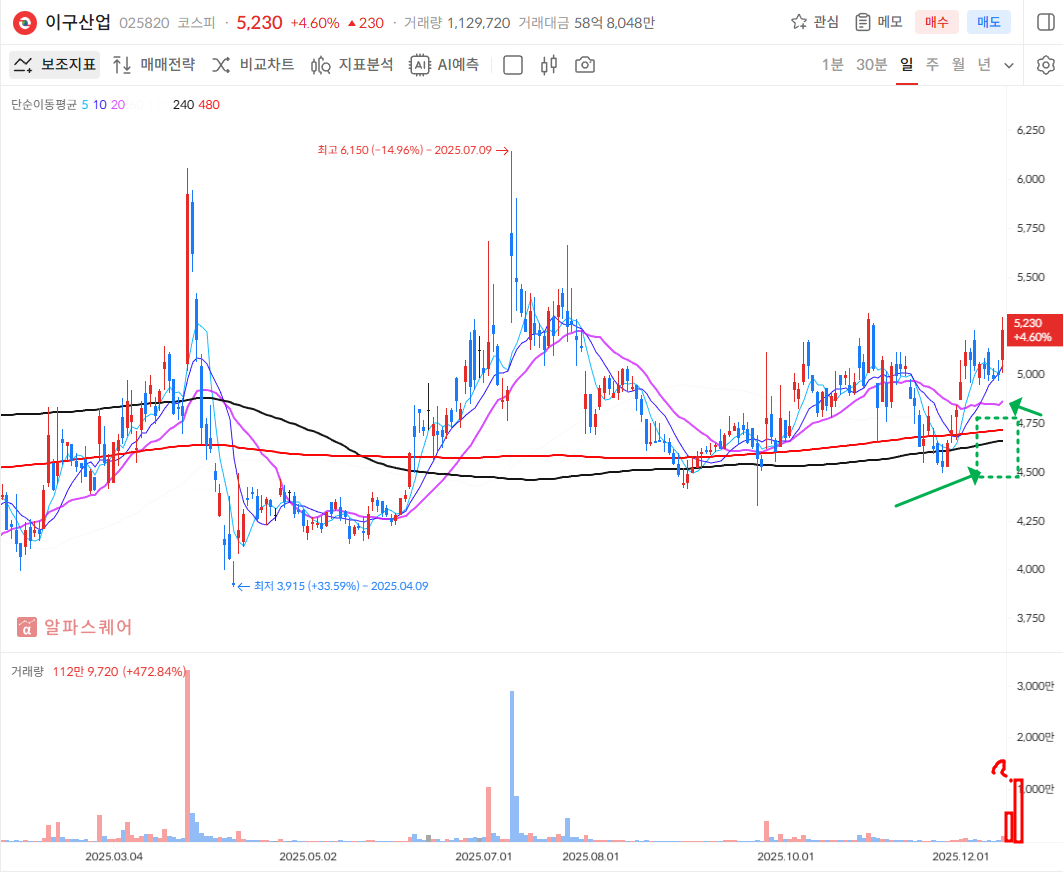Image resolution: width=1063 pixels, height=872 pixels.
Task: Click the square layout icon in toolbar
Action: (512, 65)
